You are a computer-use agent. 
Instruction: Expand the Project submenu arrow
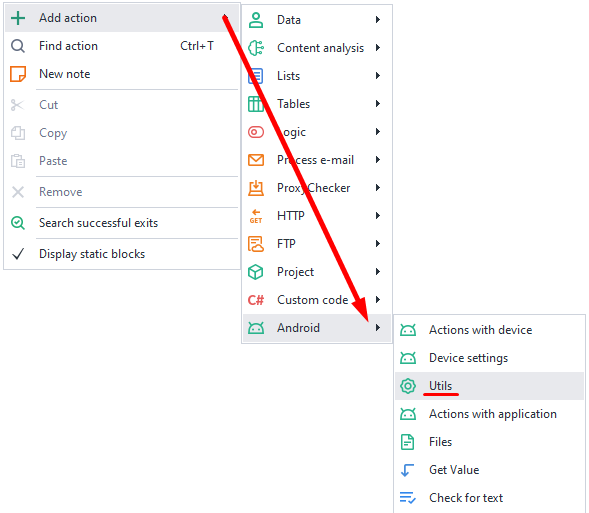click(378, 272)
